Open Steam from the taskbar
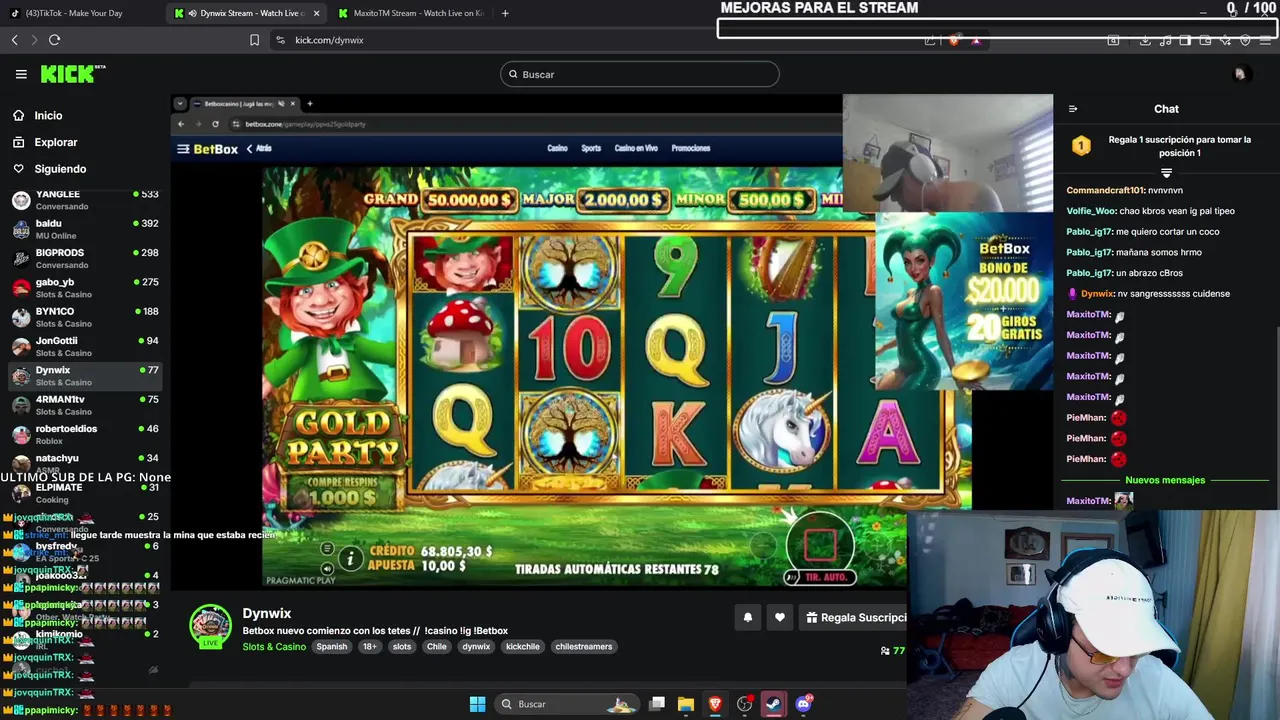1280x720 pixels. coord(773,704)
